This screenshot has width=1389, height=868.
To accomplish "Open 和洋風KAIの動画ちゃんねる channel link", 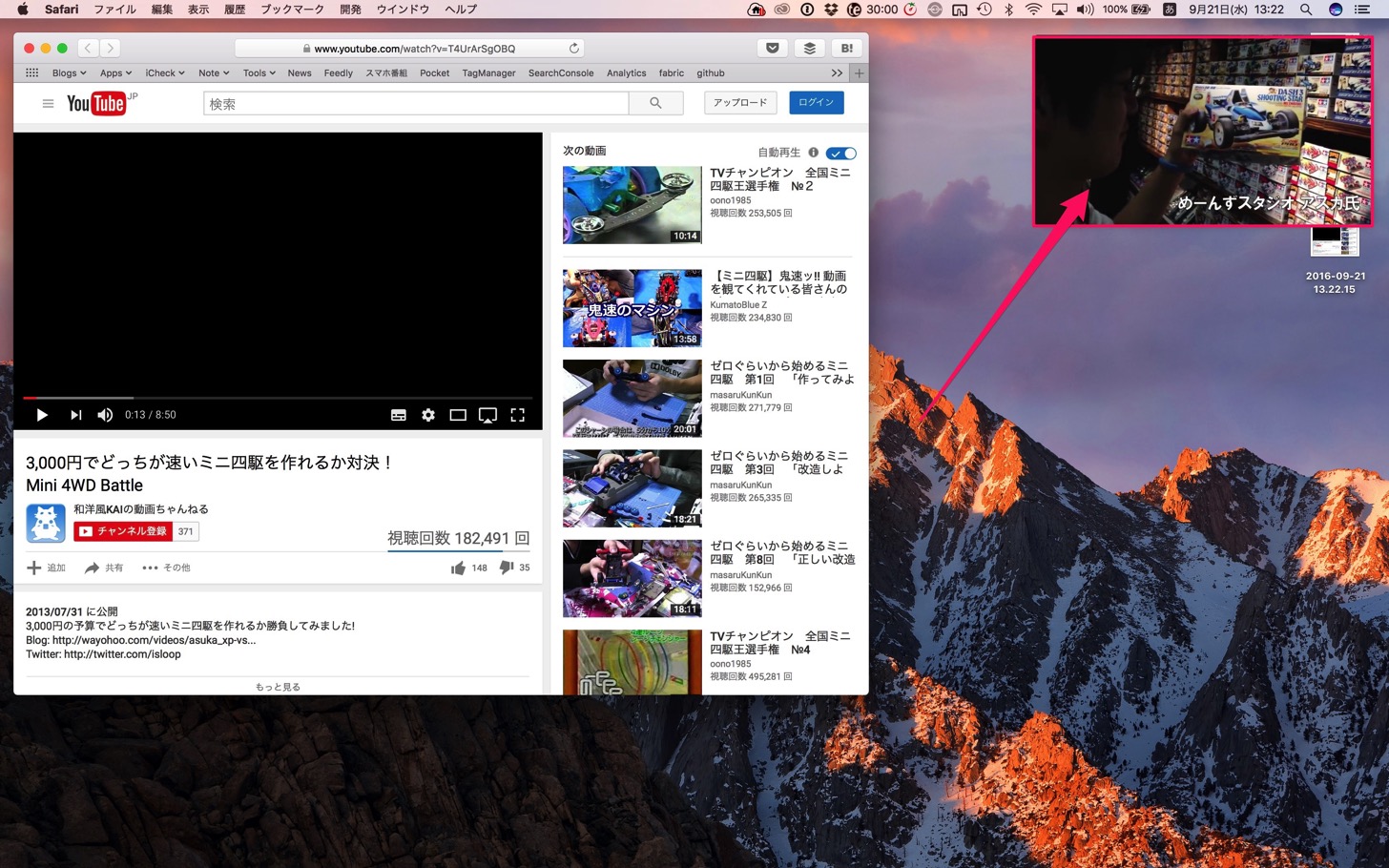I will click(x=141, y=509).
